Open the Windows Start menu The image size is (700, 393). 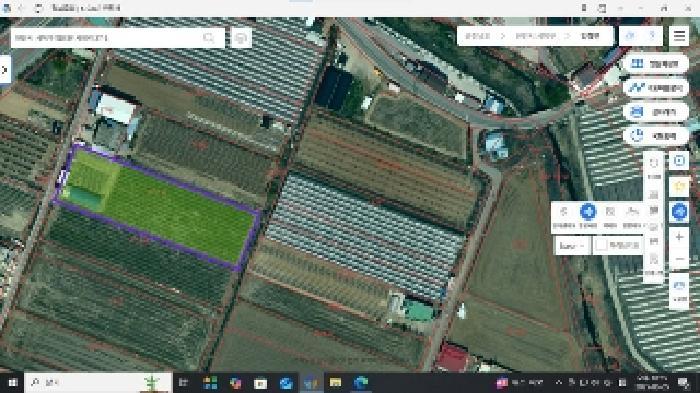coord(12,383)
